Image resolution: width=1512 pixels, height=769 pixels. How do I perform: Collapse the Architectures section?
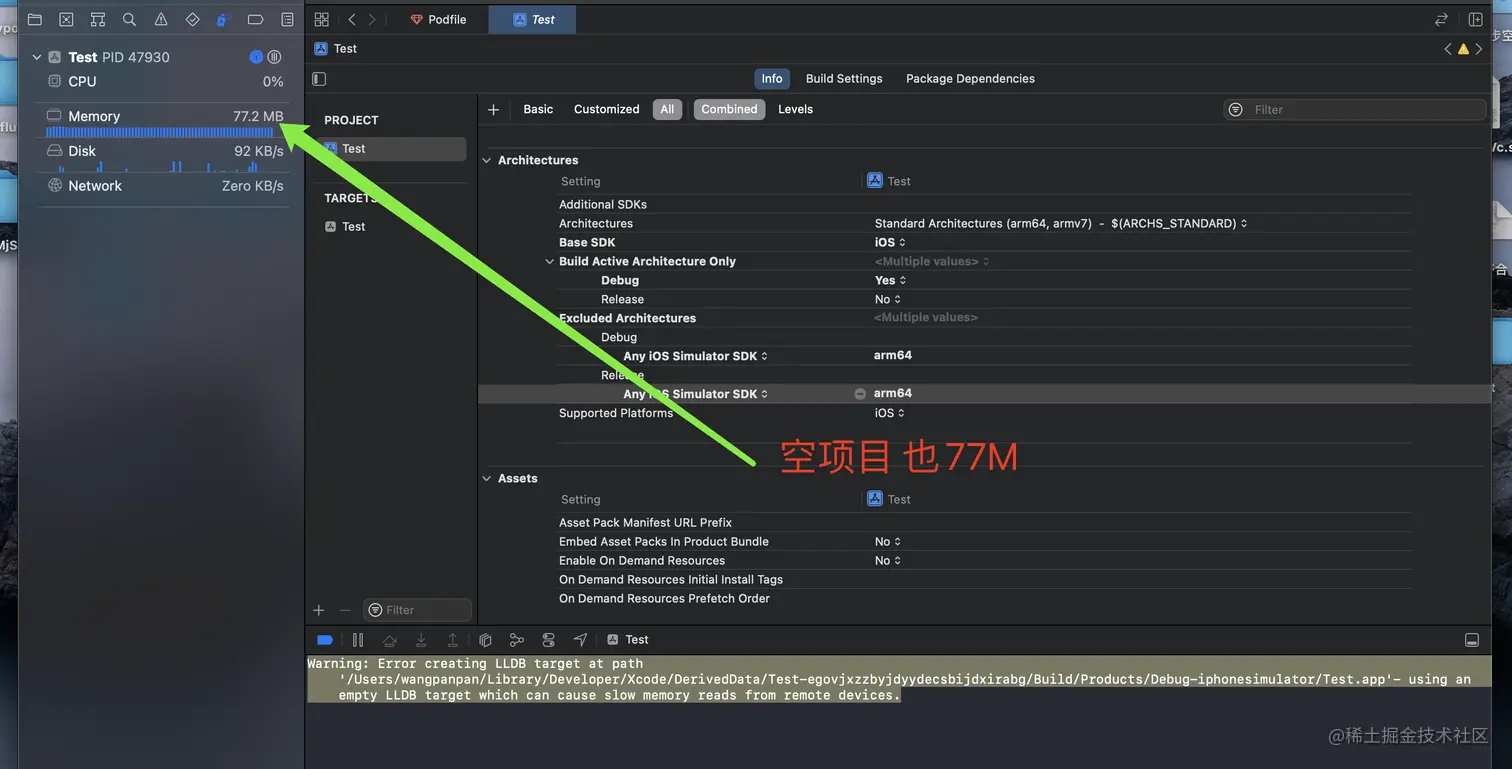click(488, 160)
